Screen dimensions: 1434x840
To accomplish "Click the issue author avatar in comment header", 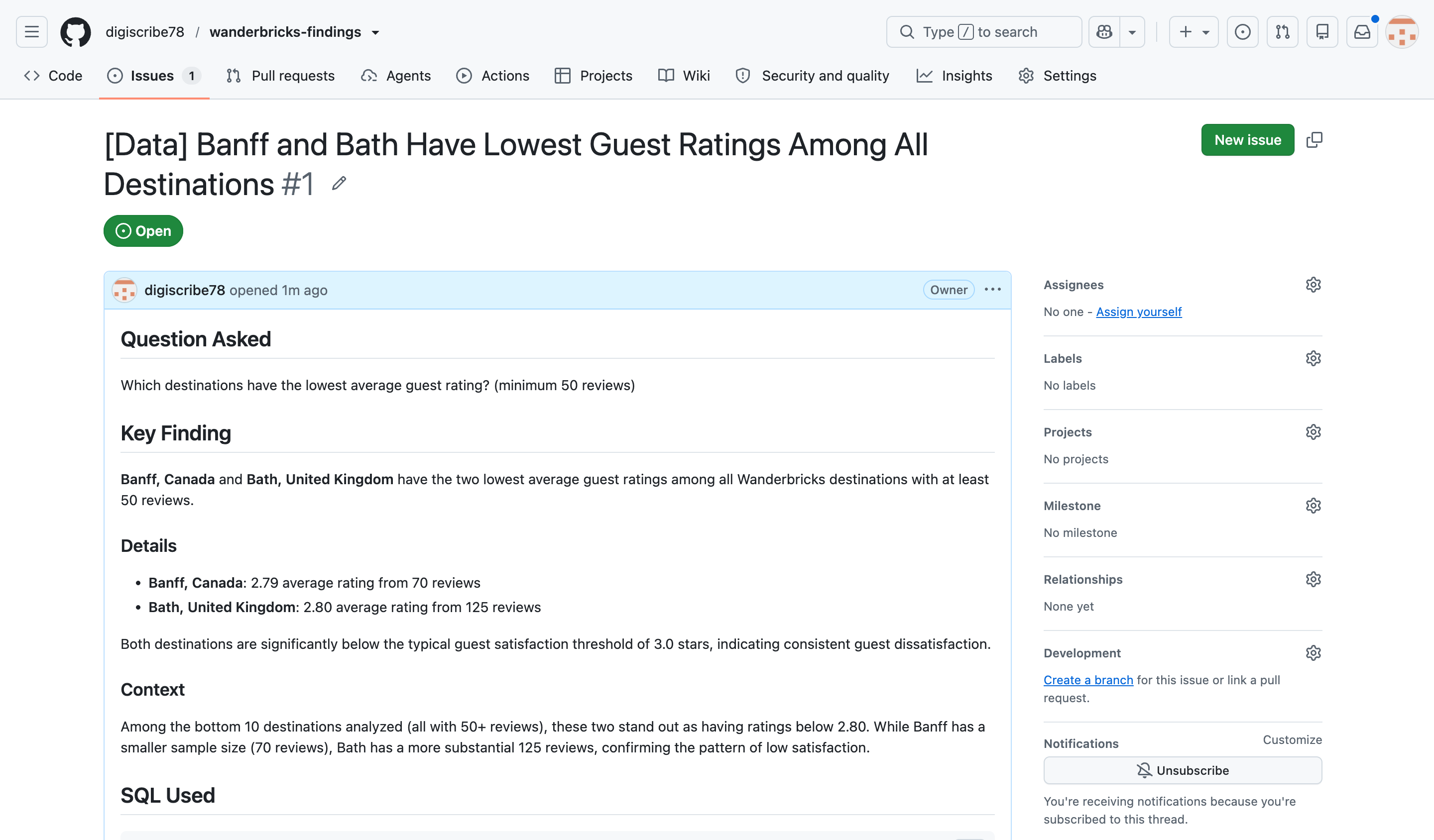I will 124,290.
